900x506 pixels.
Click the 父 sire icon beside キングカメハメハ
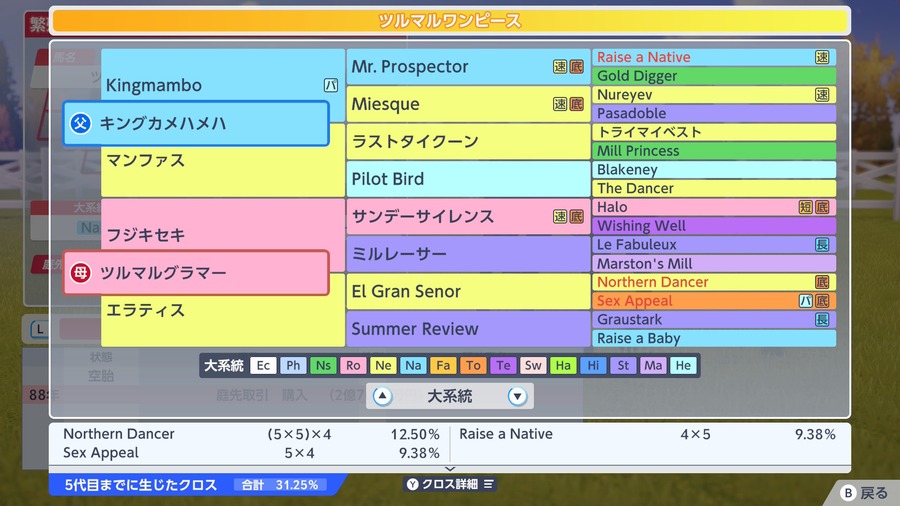pos(80,123)
